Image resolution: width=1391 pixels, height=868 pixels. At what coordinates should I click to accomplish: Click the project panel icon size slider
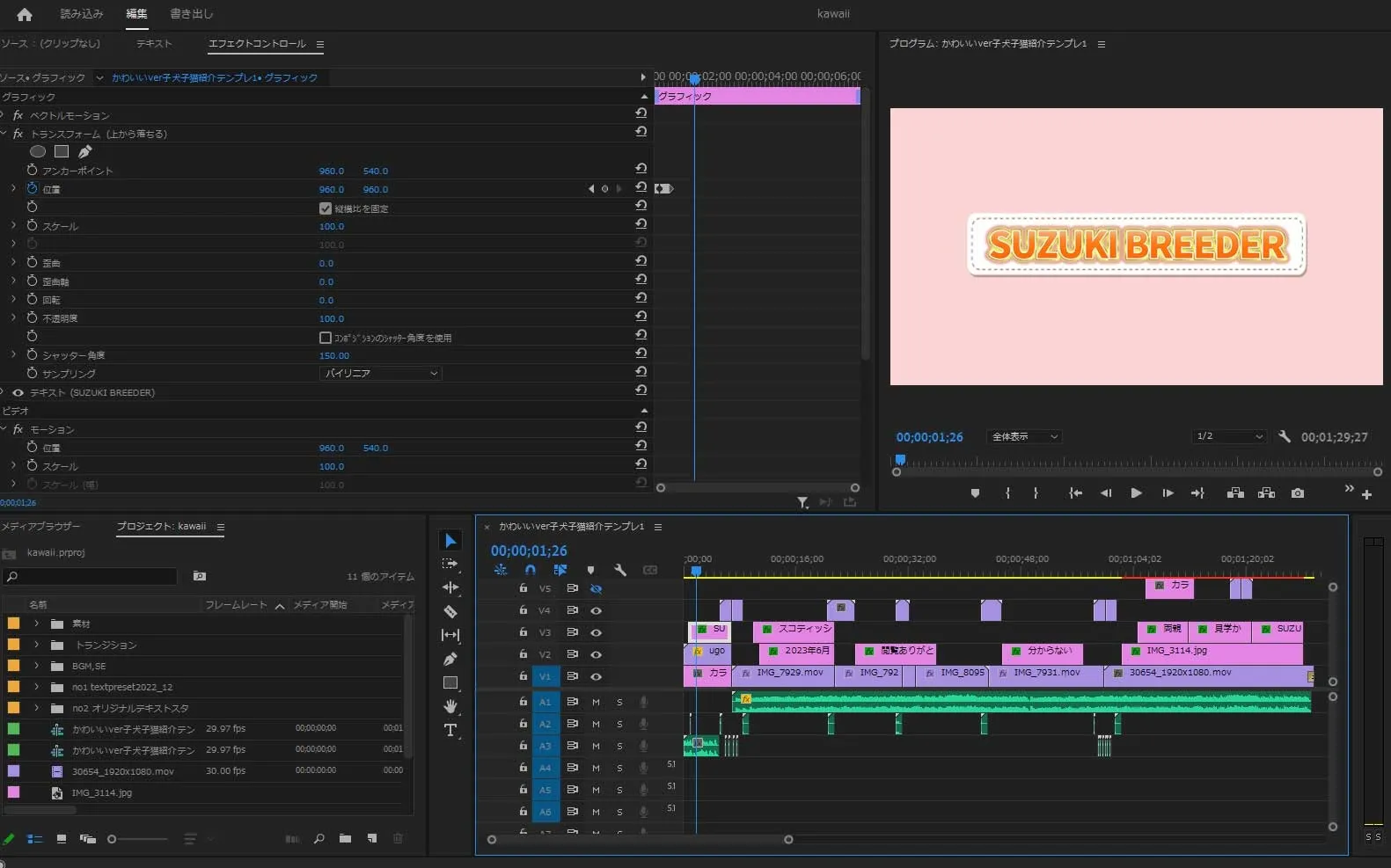[113, 839]
